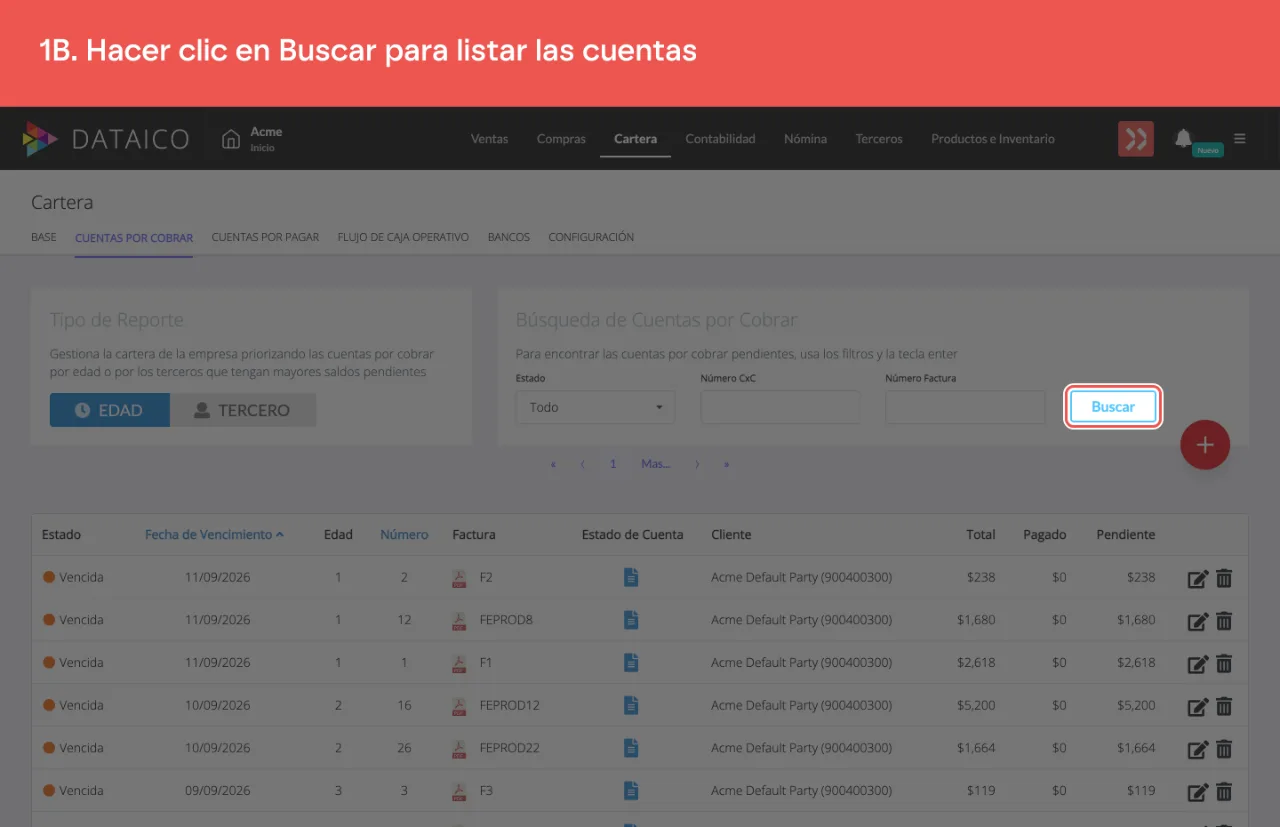Jump to last page arrow
The image size is (1280, 827).
(727, 464)
